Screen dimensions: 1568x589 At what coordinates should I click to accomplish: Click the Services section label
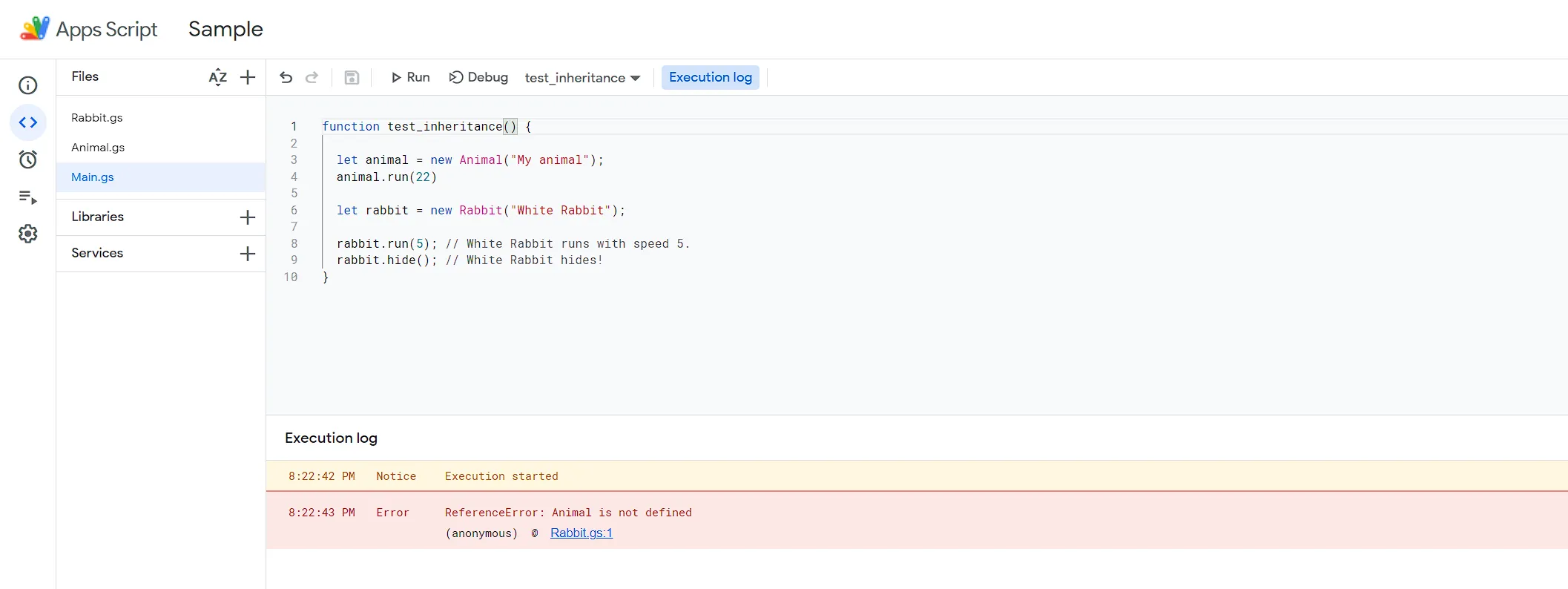coord(97,253)
